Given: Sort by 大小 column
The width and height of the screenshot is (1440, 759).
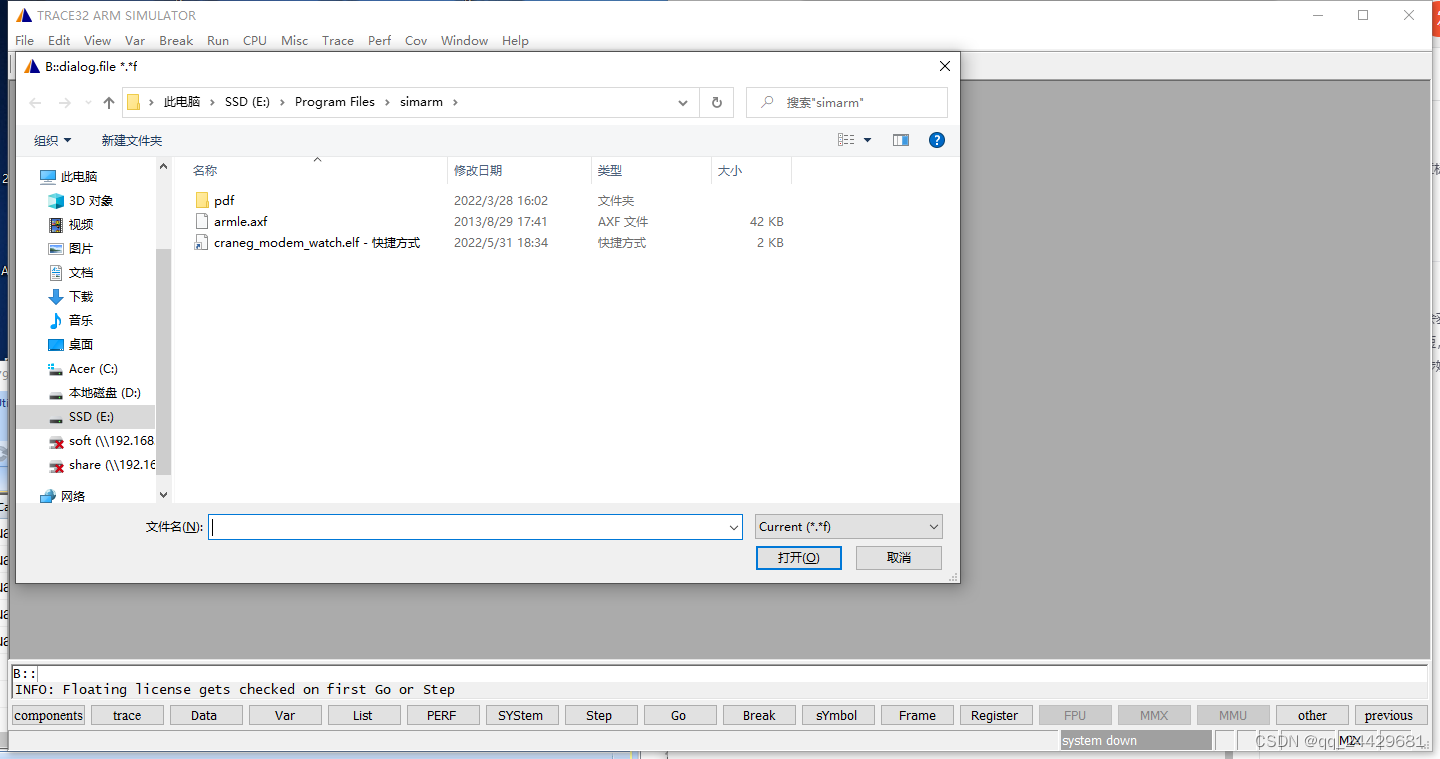Looking at the screenshot, I should pos(730,171).
